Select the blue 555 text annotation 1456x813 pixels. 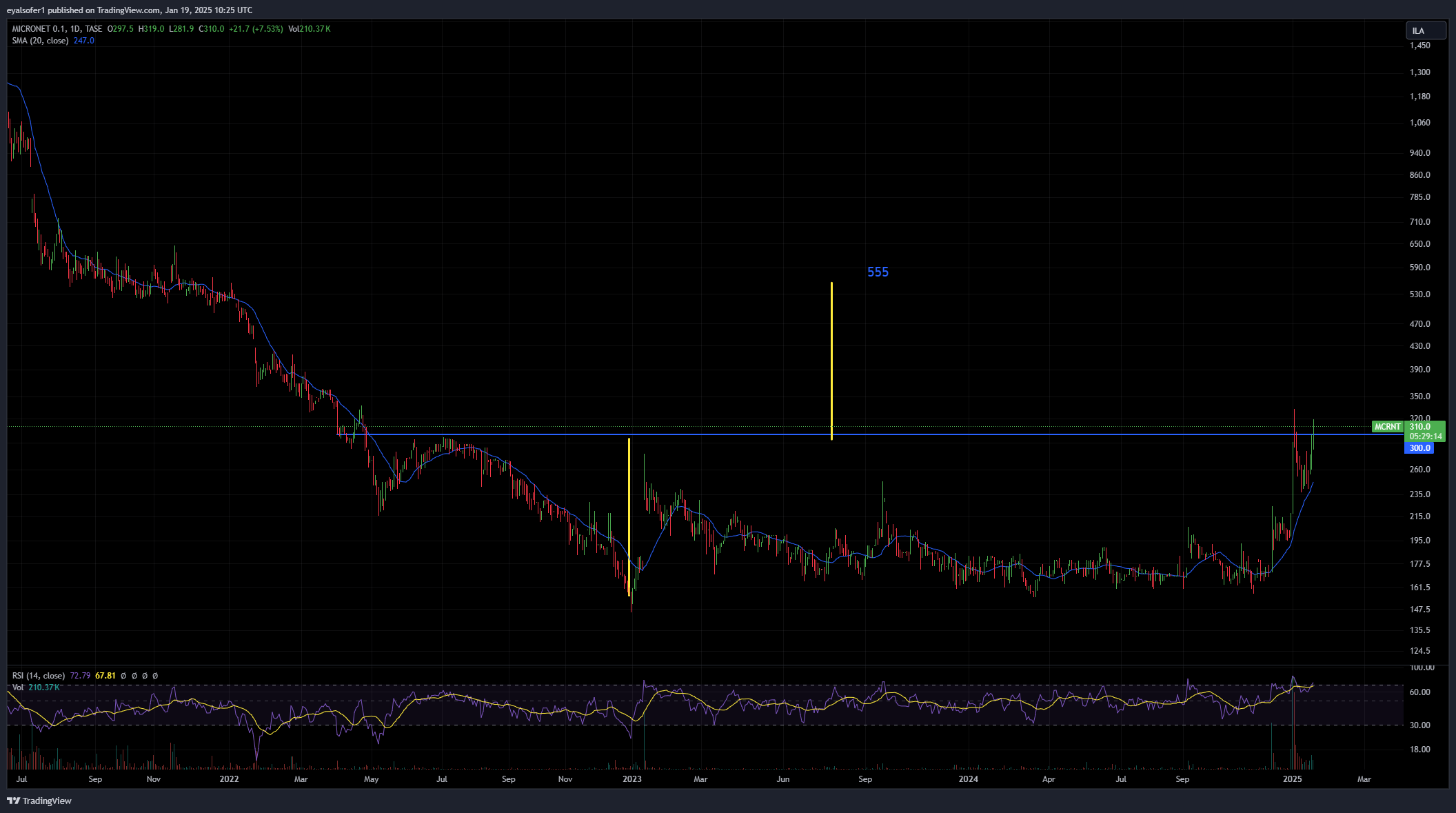coord(878,272)
